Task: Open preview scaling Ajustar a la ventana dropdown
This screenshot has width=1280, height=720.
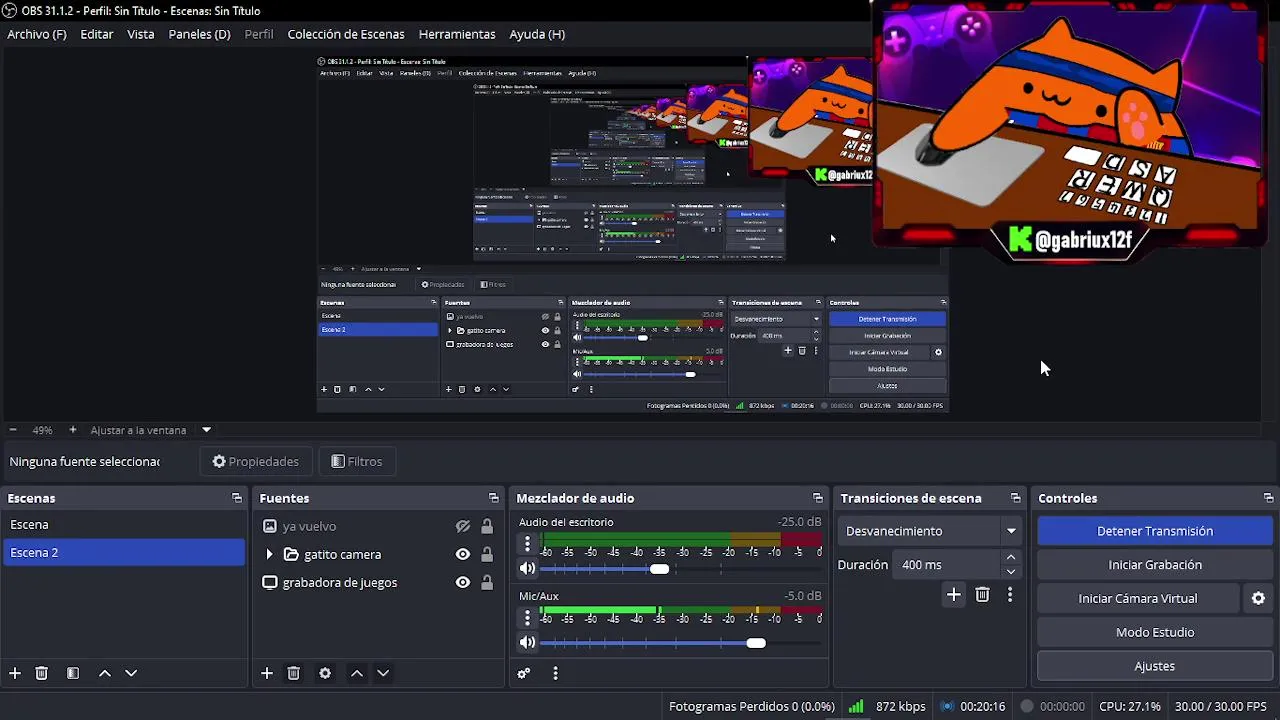Action: point(206,430)
